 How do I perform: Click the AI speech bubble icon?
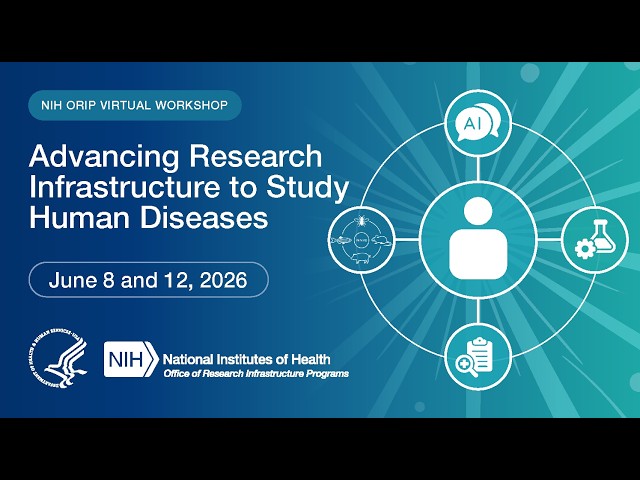pyautogui.click(x=478, y=124)
